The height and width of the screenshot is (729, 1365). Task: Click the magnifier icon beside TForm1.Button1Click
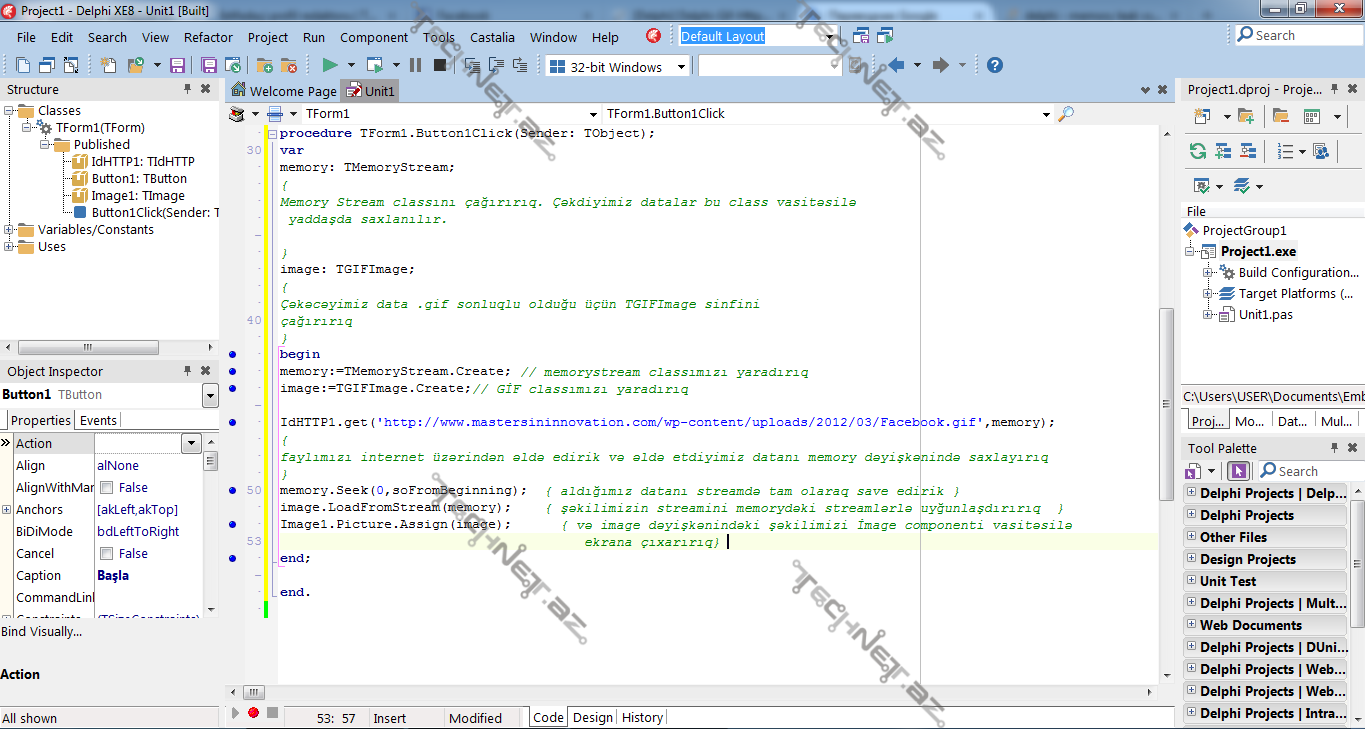pos(1066,114)
